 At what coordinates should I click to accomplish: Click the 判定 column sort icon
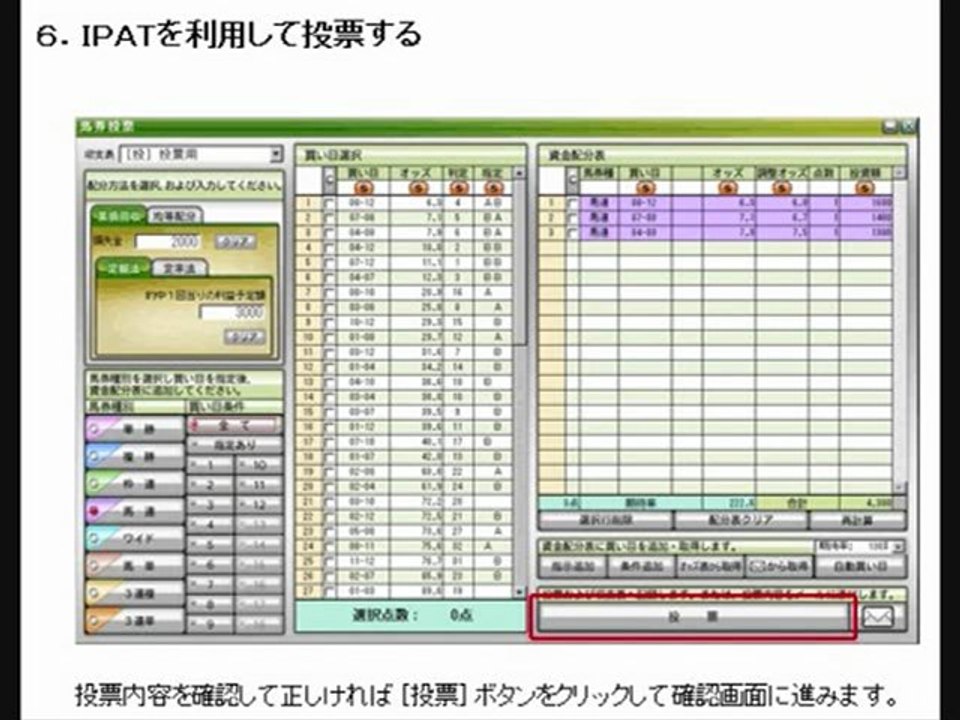coord(458,188)
